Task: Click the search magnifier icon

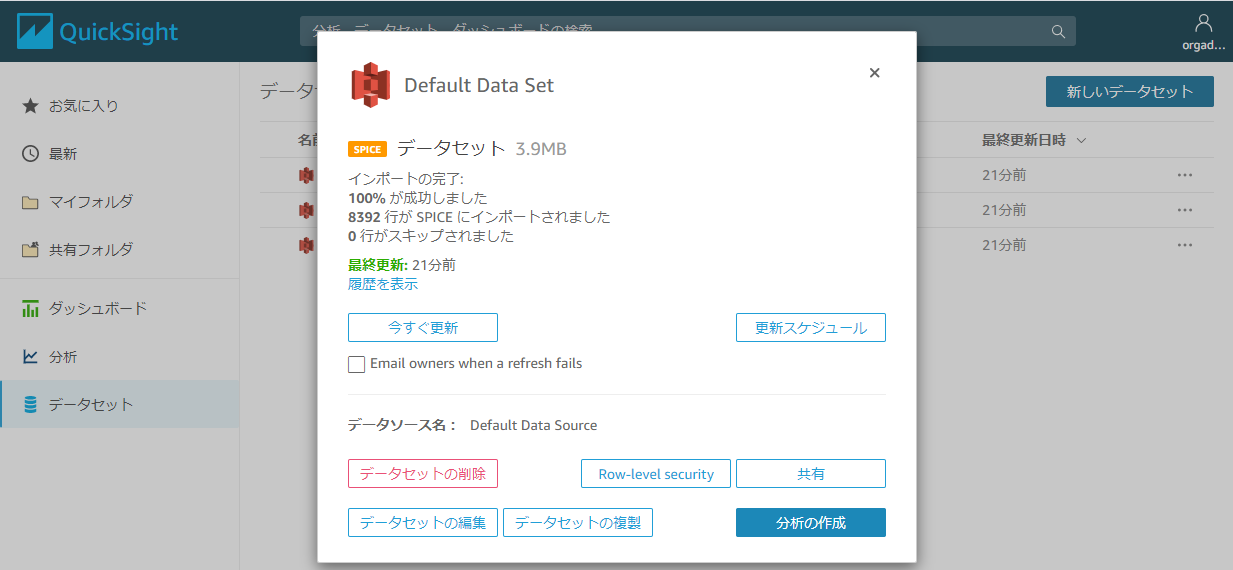Action: [1058, 31]
